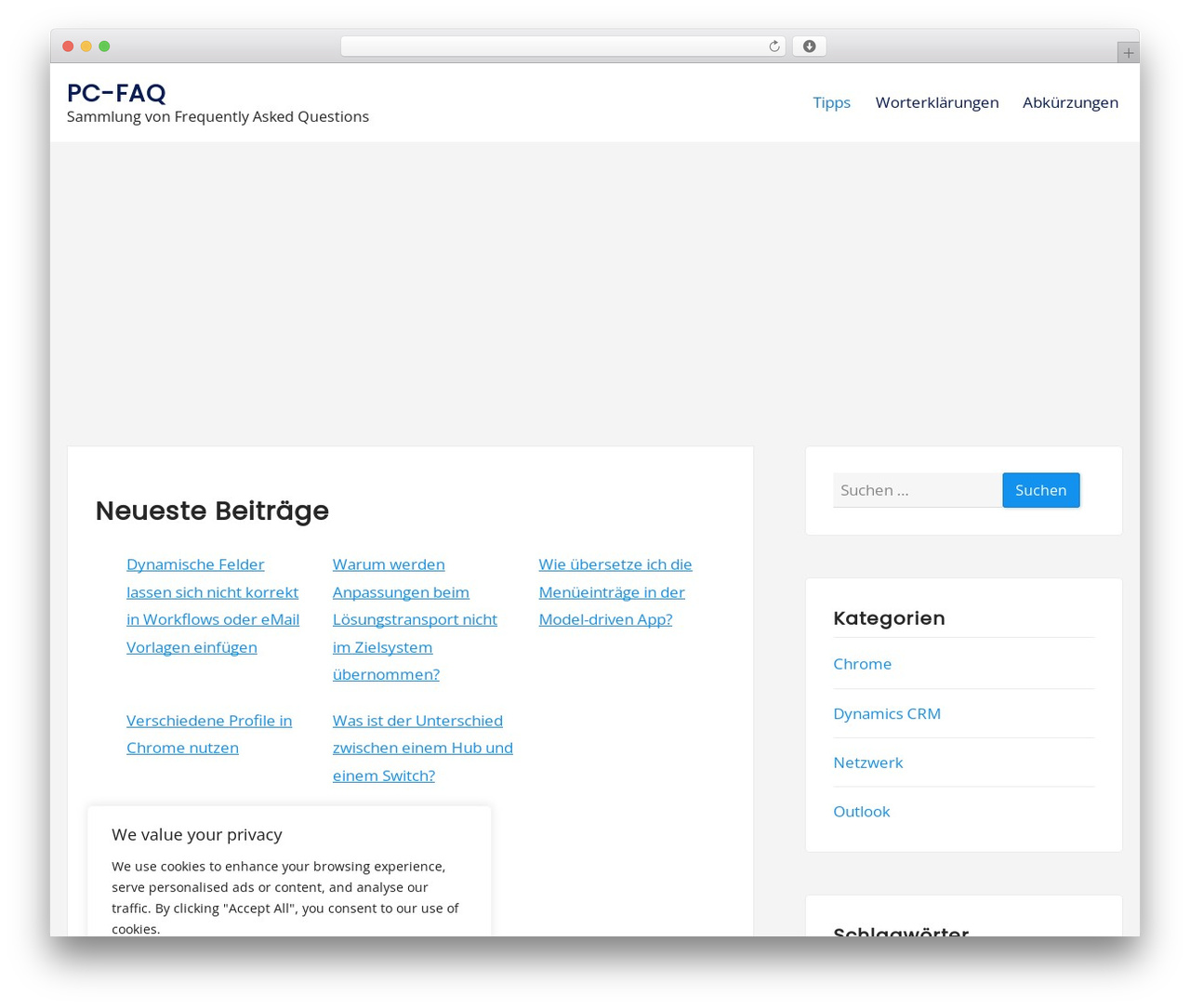This screenshot has height=1008, width=1190.
Task: Close the window with red button
Action: (68, 46)
